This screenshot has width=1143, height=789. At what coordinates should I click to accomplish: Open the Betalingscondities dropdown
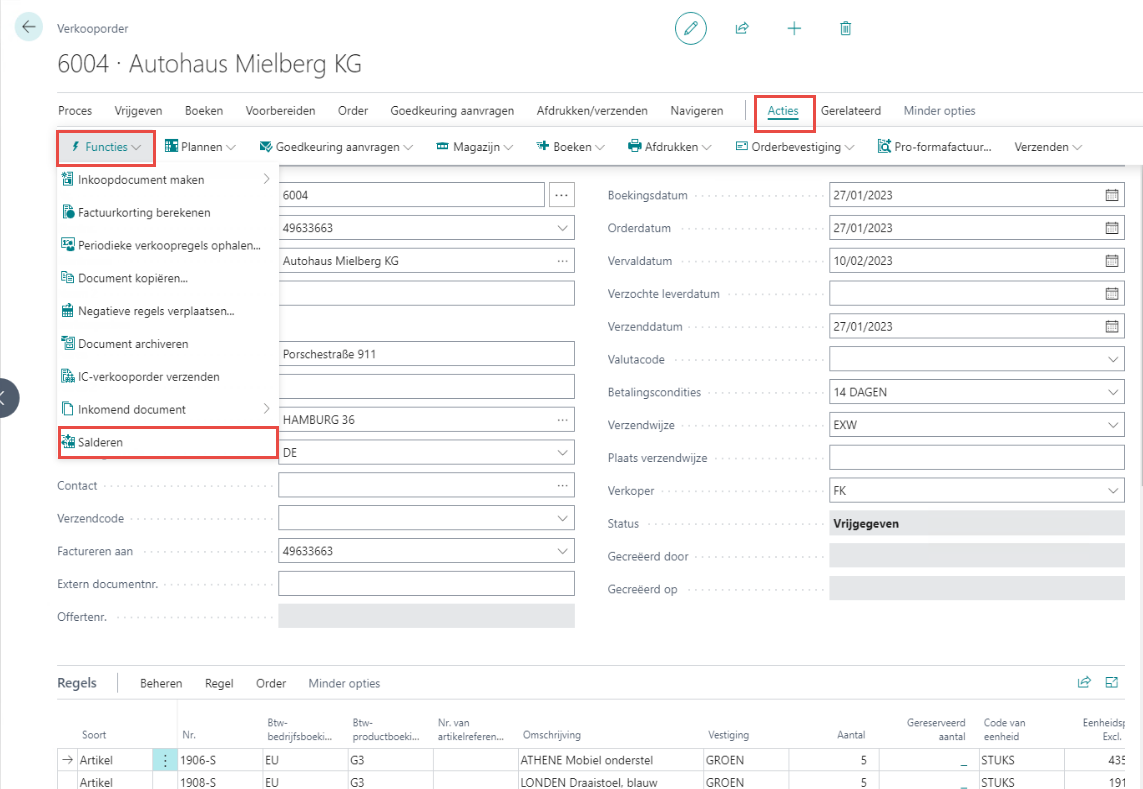[1114, 392]
